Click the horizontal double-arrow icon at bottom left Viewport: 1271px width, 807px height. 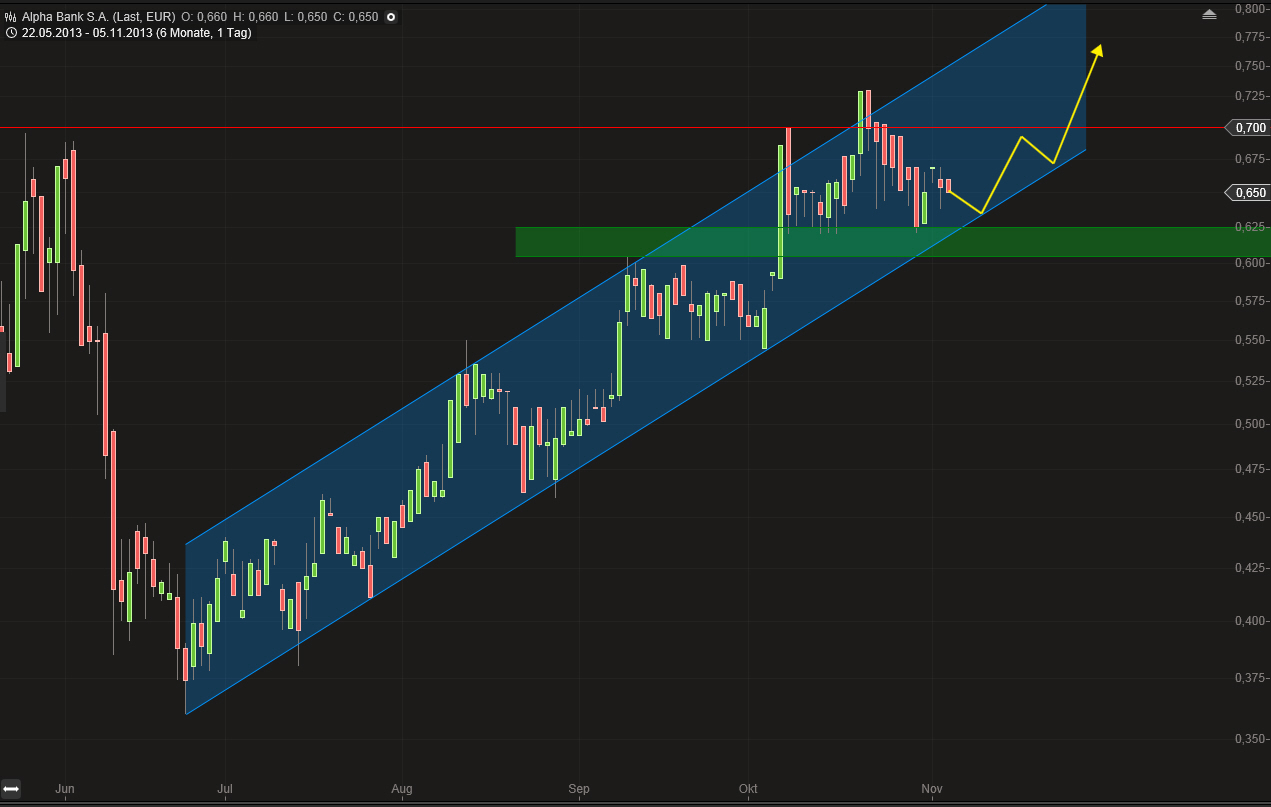point(12,789)
